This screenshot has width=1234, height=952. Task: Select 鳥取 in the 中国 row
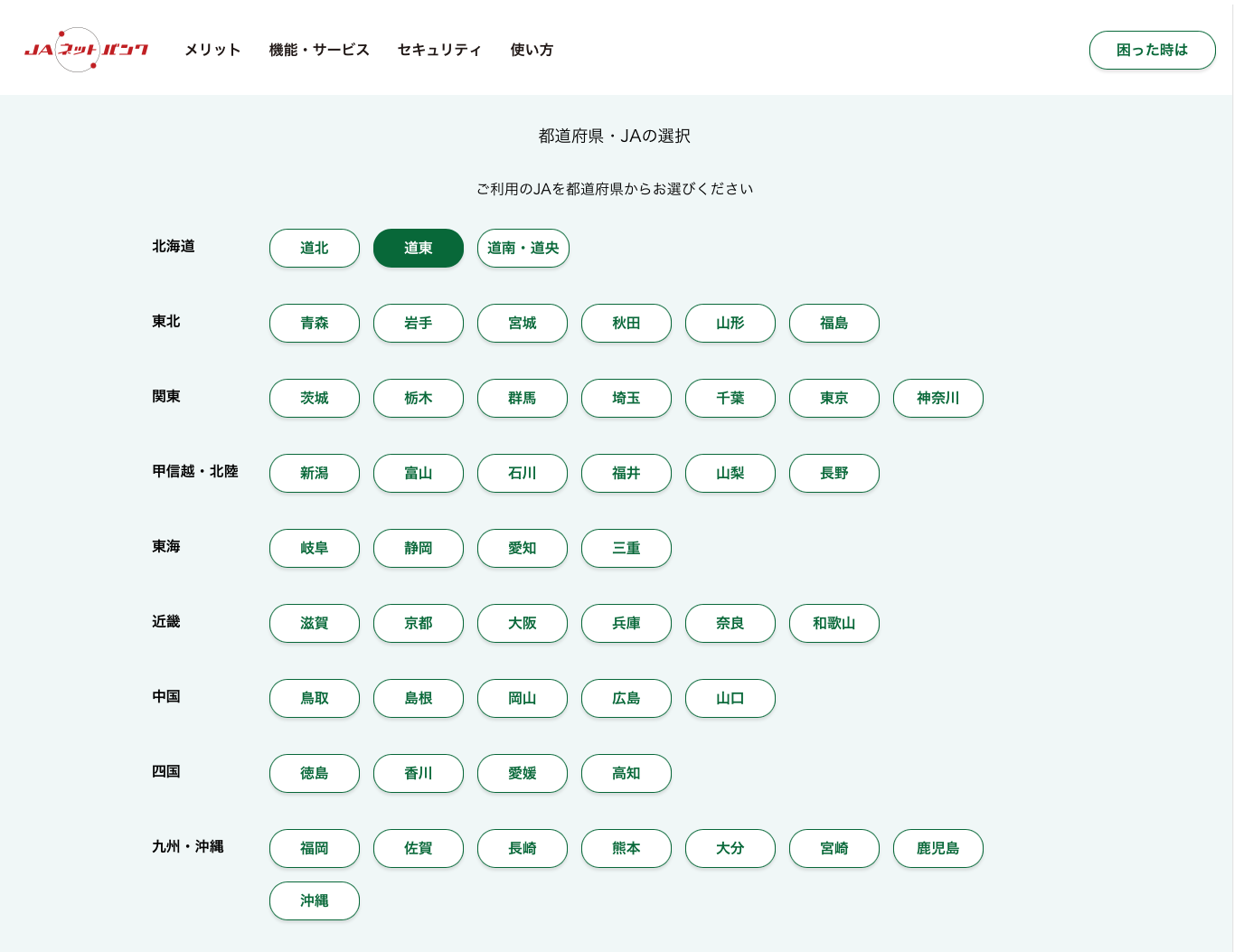click(315, 698)
